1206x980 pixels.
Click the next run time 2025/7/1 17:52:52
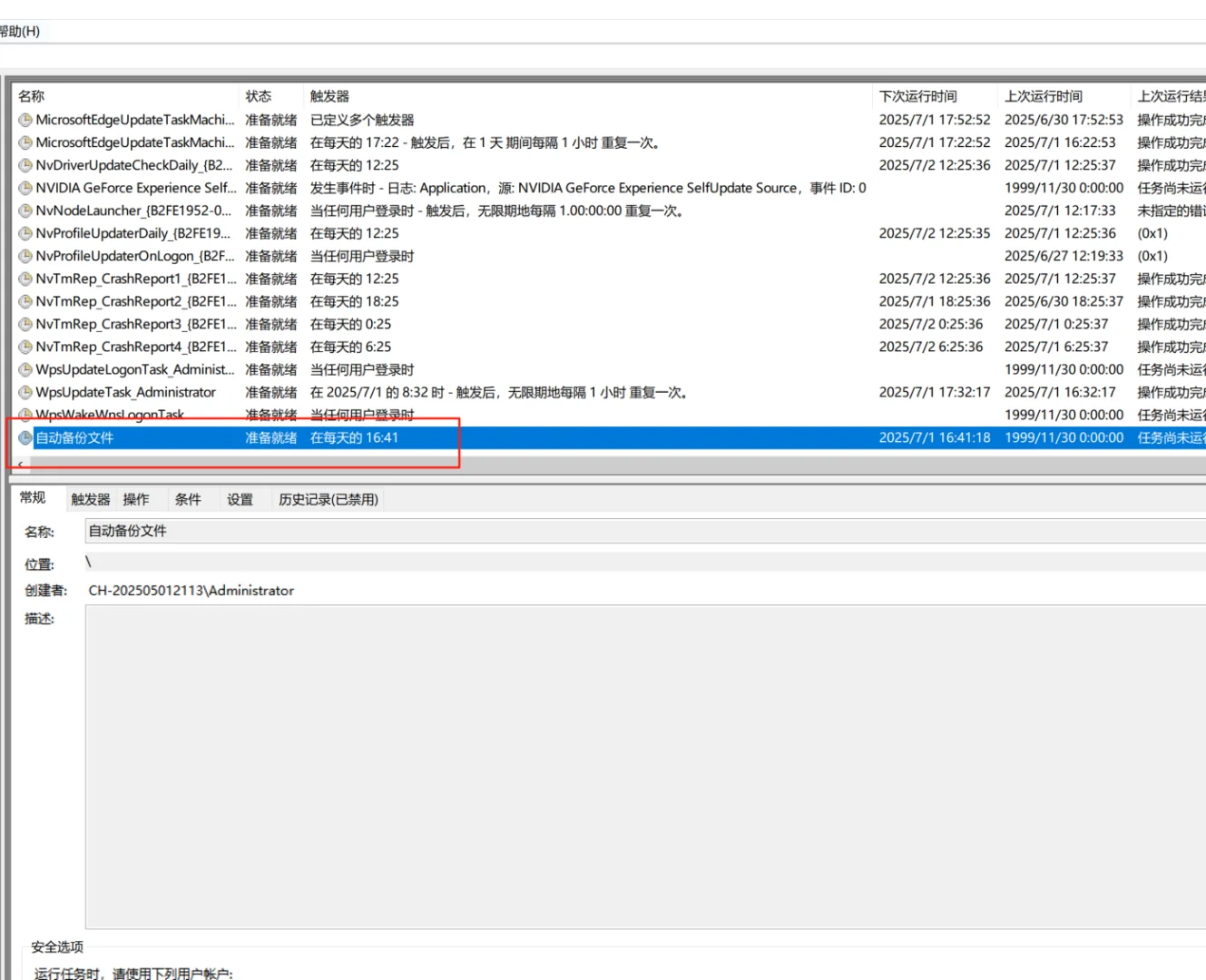(x=935, y=120)
